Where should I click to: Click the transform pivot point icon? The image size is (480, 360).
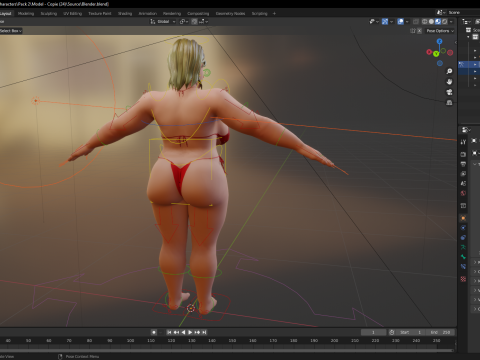[184, 21]
